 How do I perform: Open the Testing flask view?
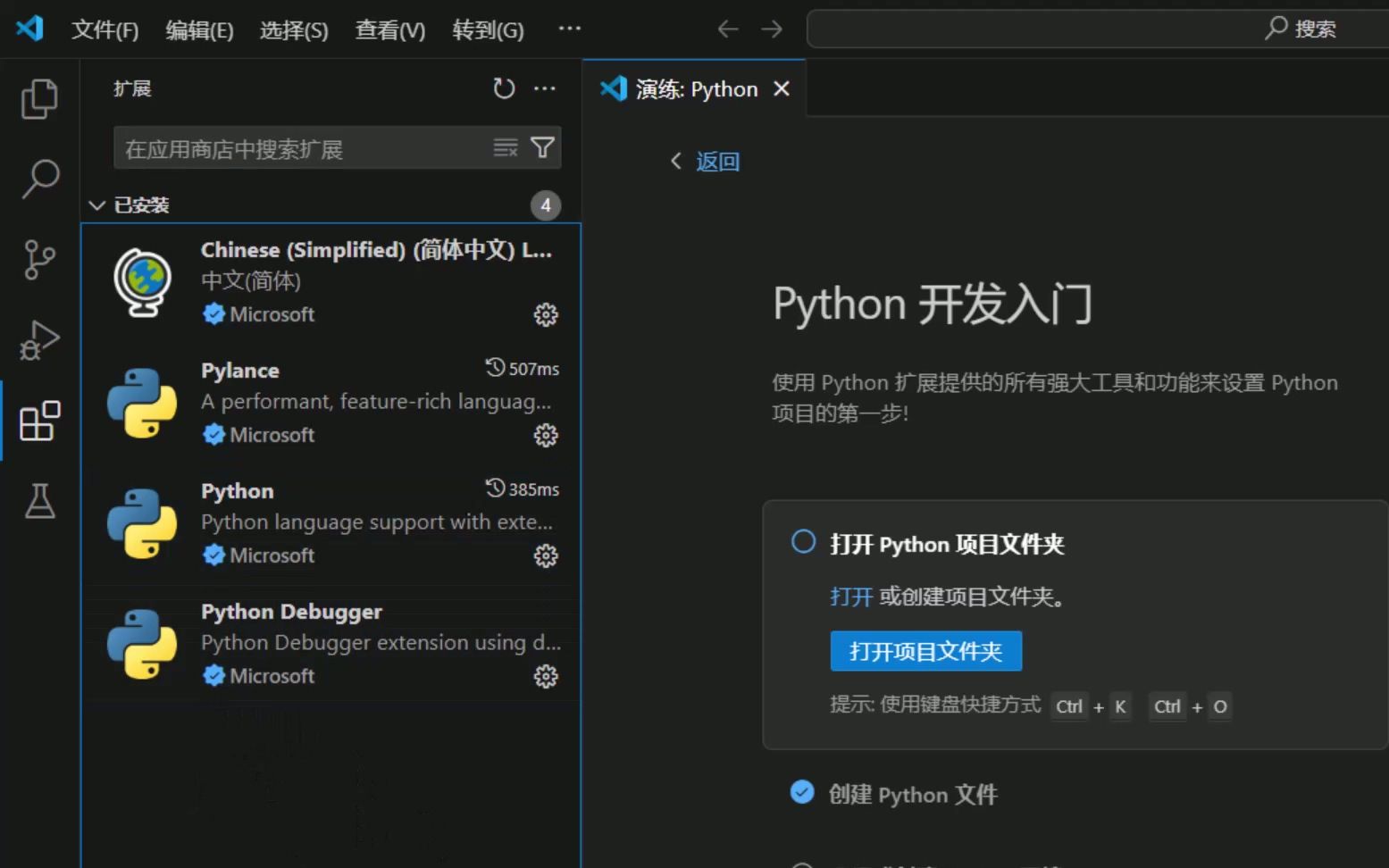[39, 500]
